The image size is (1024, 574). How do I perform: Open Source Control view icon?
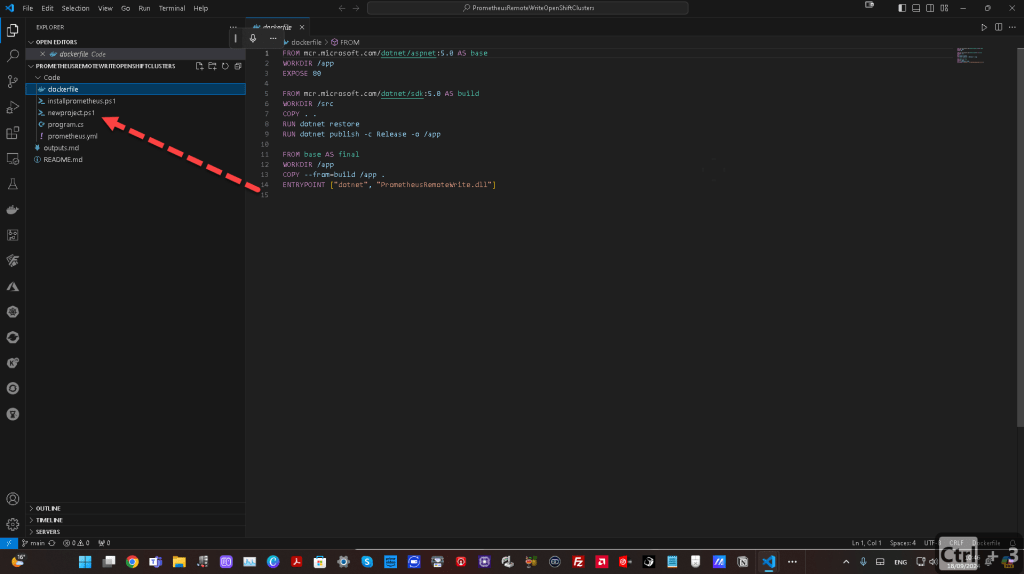12,82
